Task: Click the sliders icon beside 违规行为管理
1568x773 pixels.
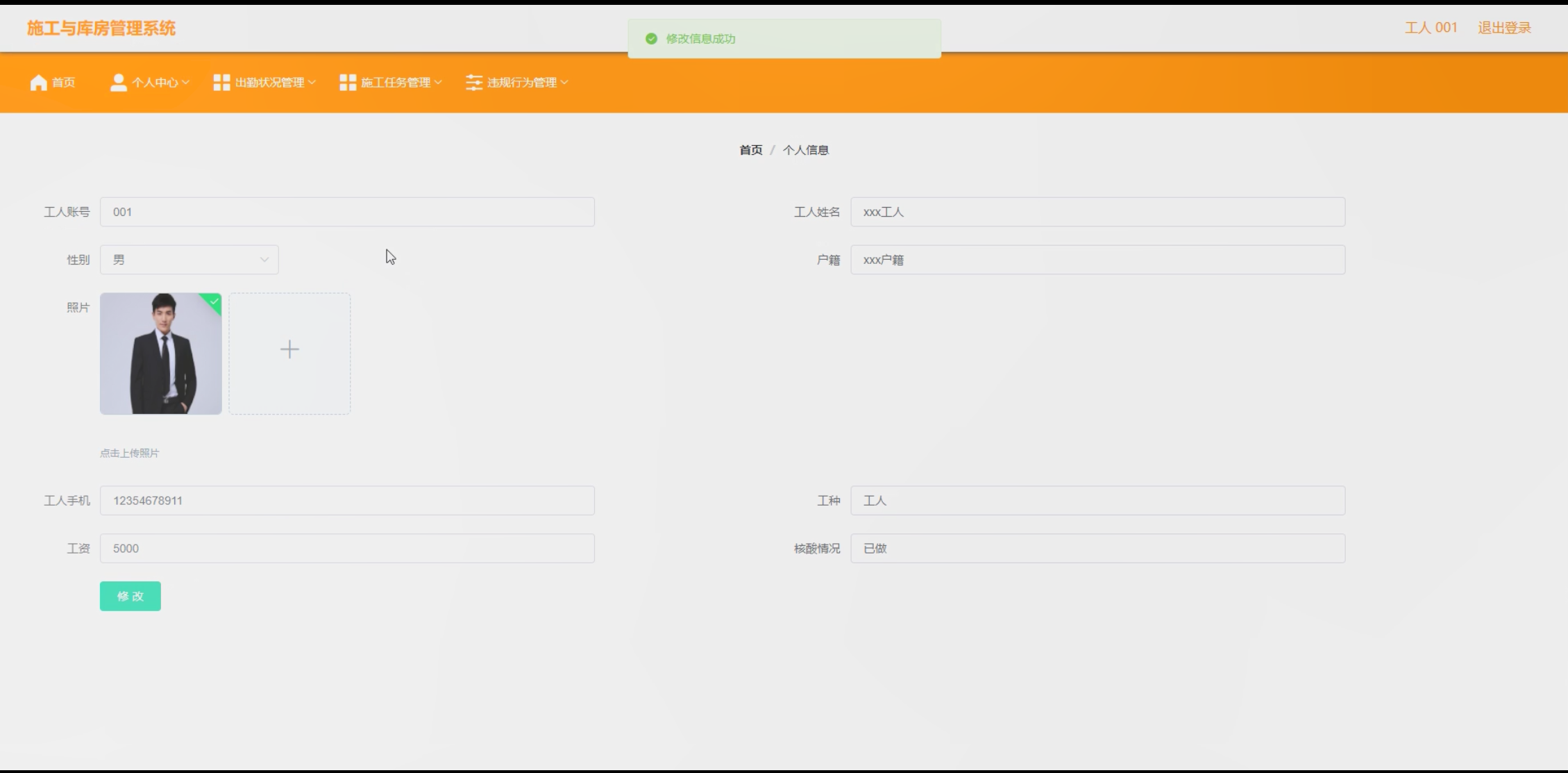Action: (474, 83)
